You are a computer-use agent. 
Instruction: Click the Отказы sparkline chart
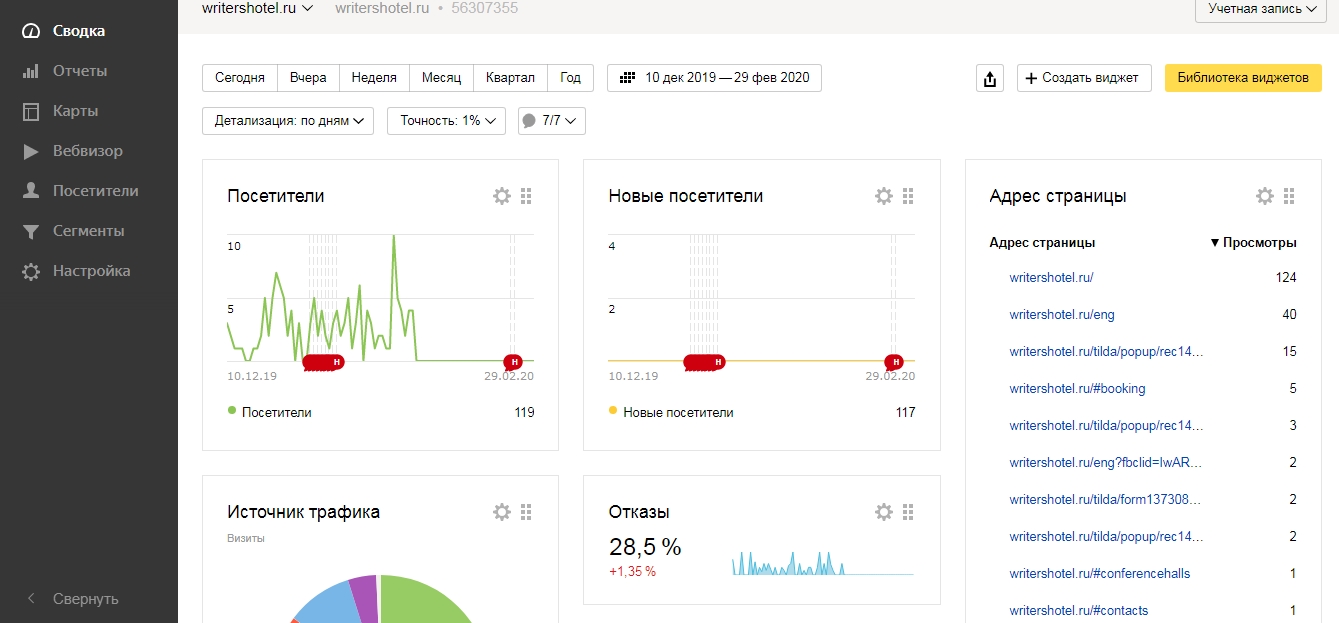(822, 562)
